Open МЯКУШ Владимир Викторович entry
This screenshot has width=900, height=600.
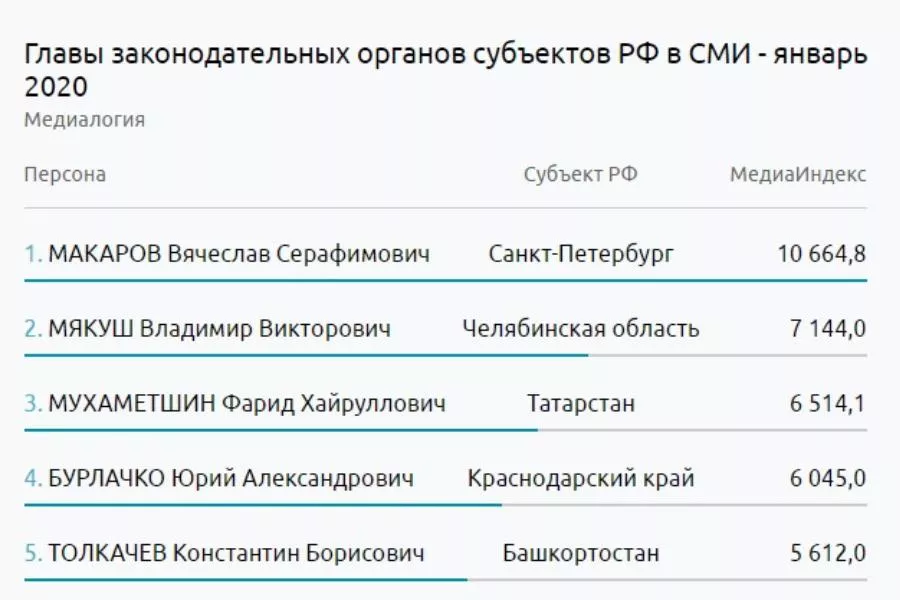tap(219, 328)
